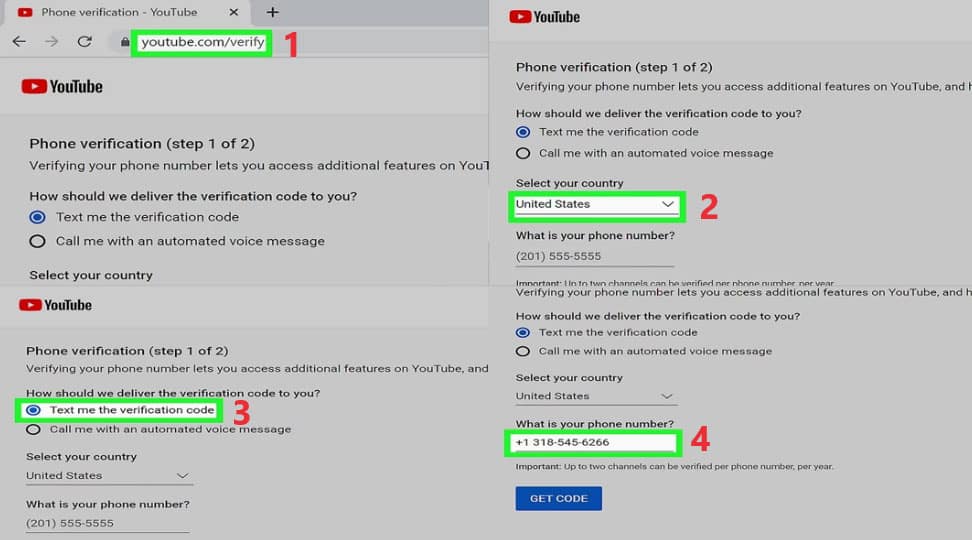Click the YouTube logo below the address bar

tap(62, 86)
